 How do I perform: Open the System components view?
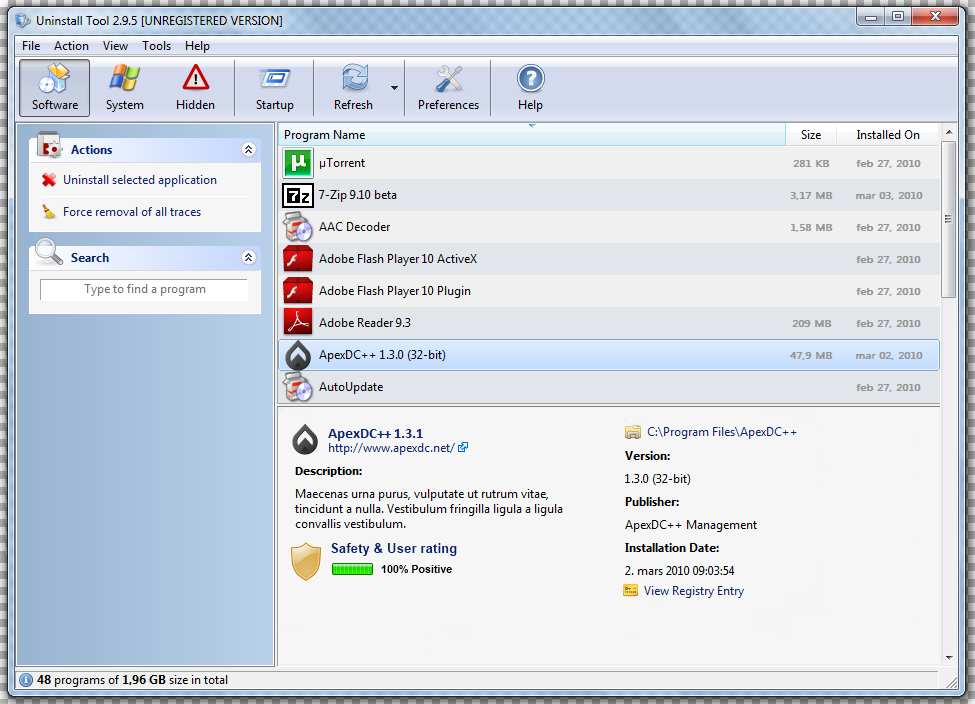pyautogui.click(x=124, y=88)
